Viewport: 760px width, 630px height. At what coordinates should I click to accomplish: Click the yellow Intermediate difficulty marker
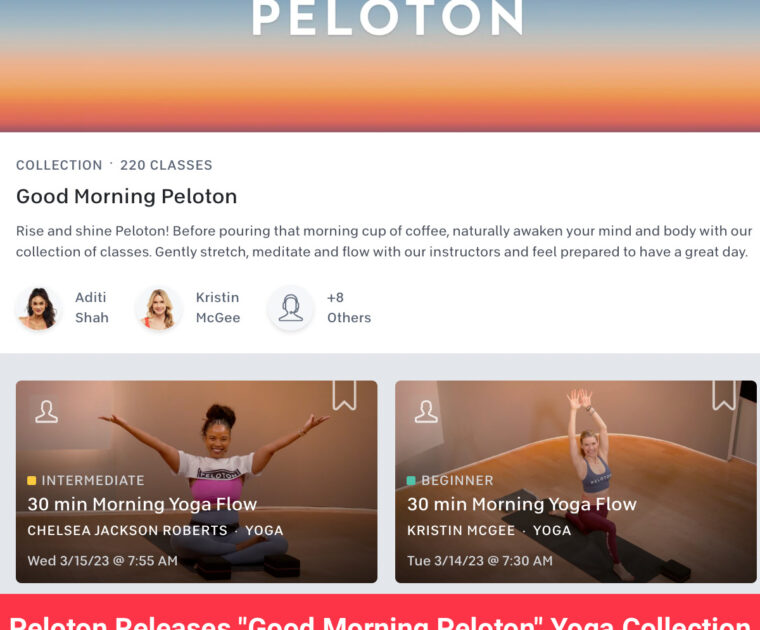(x=32, y=481)
